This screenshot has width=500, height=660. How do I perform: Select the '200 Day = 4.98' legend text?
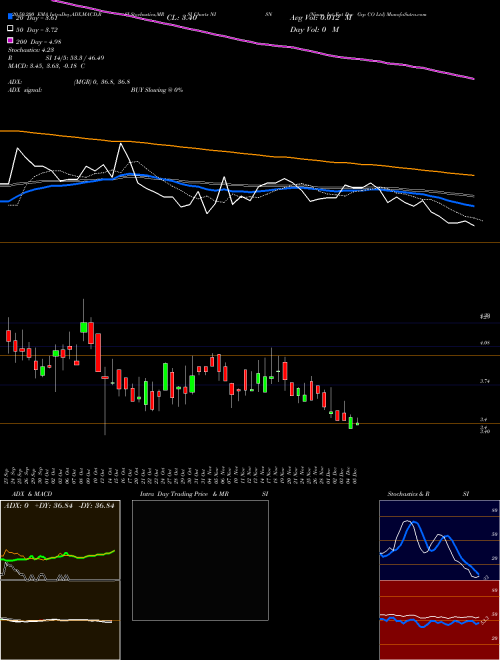(x=39, y=42)
